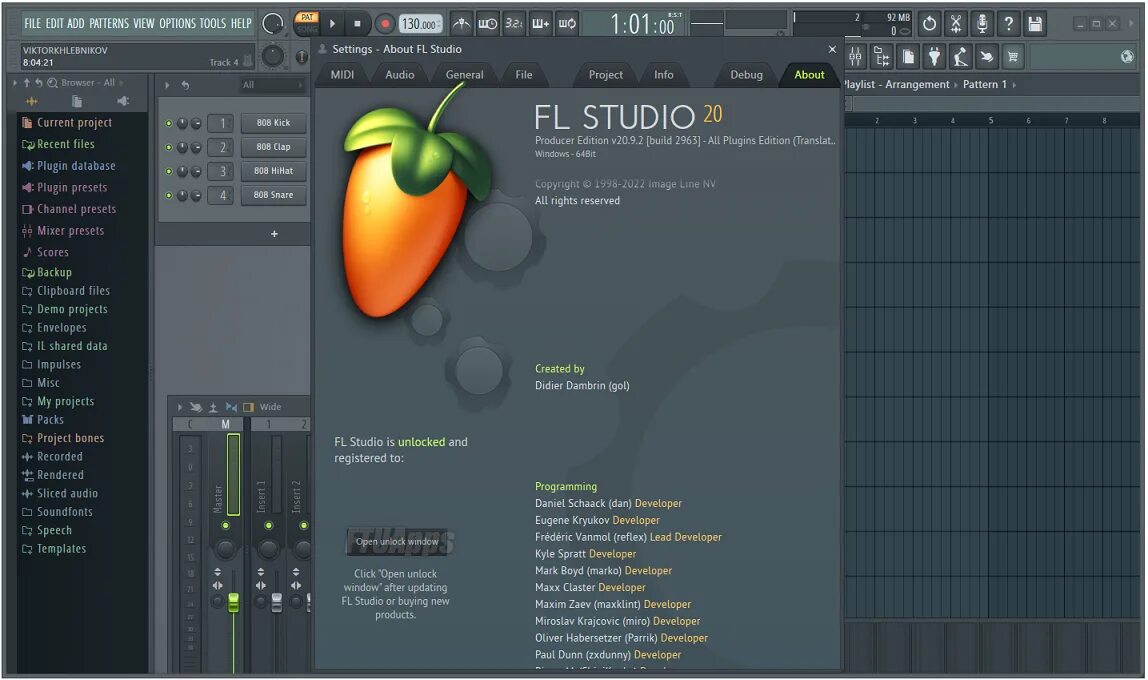Click the stop button in transport
The width and height of the screenshot is (1148, 680).
coord(357,23)
